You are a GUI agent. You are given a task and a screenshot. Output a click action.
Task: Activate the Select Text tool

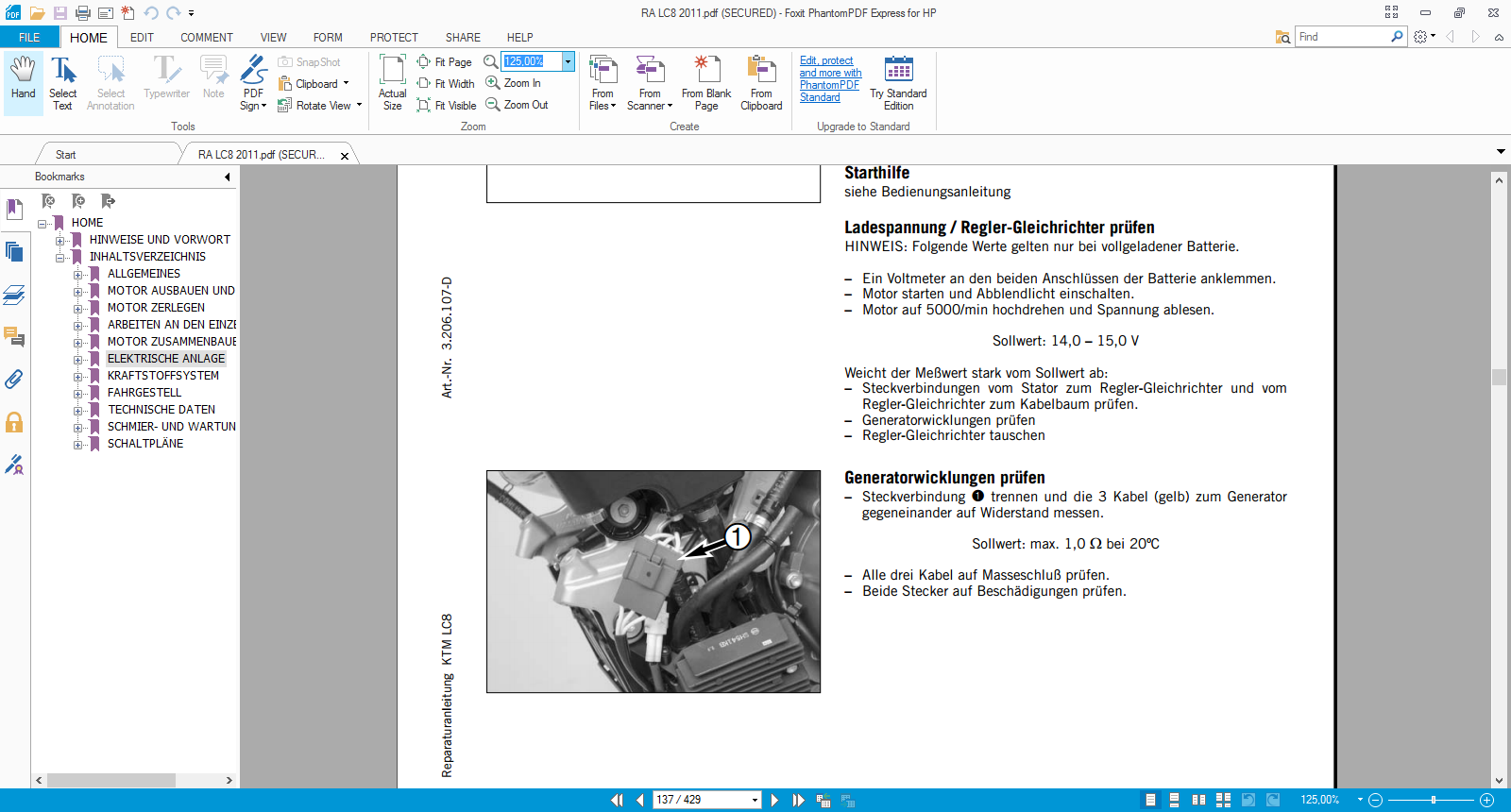(x=62, y=82)
